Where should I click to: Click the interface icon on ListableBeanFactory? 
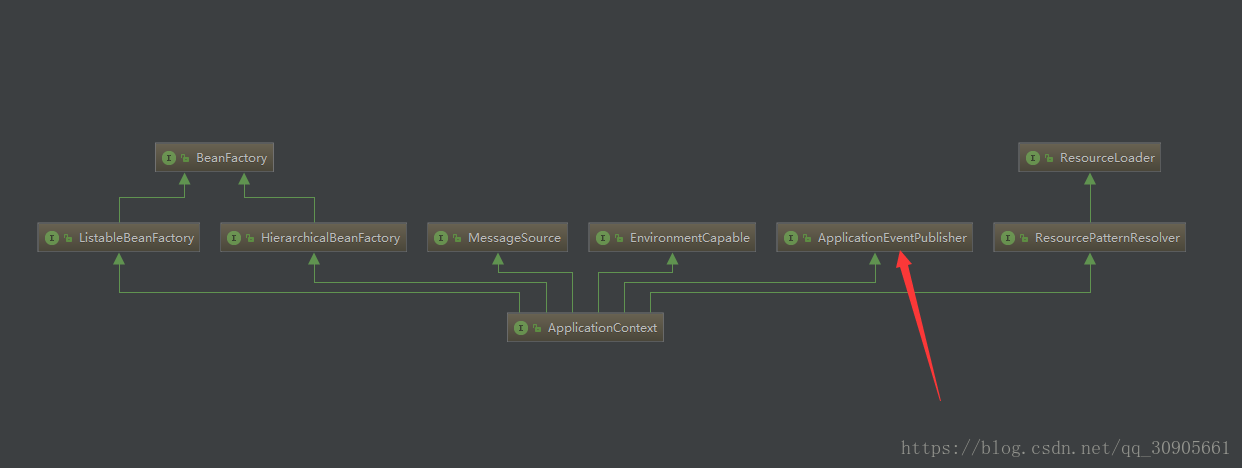point(52,238)
